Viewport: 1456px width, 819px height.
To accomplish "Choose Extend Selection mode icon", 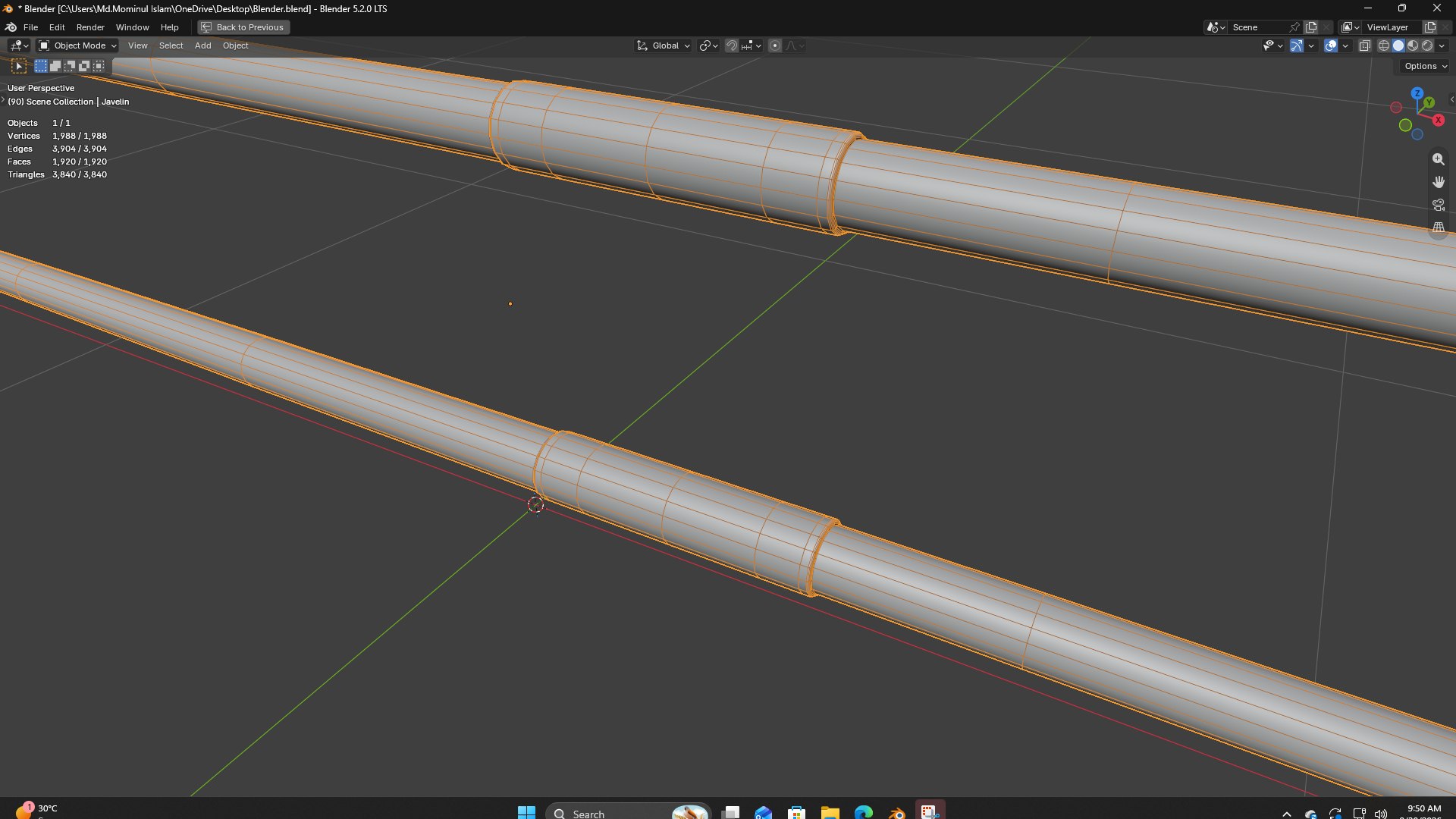I will [x=55, y=66].
